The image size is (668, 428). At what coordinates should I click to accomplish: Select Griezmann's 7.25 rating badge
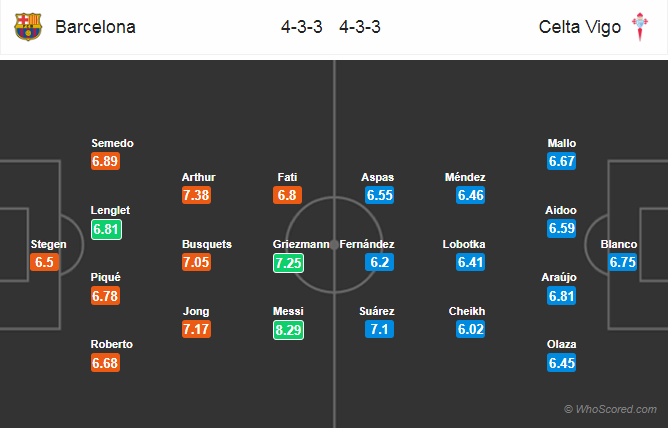coord(288,263)
